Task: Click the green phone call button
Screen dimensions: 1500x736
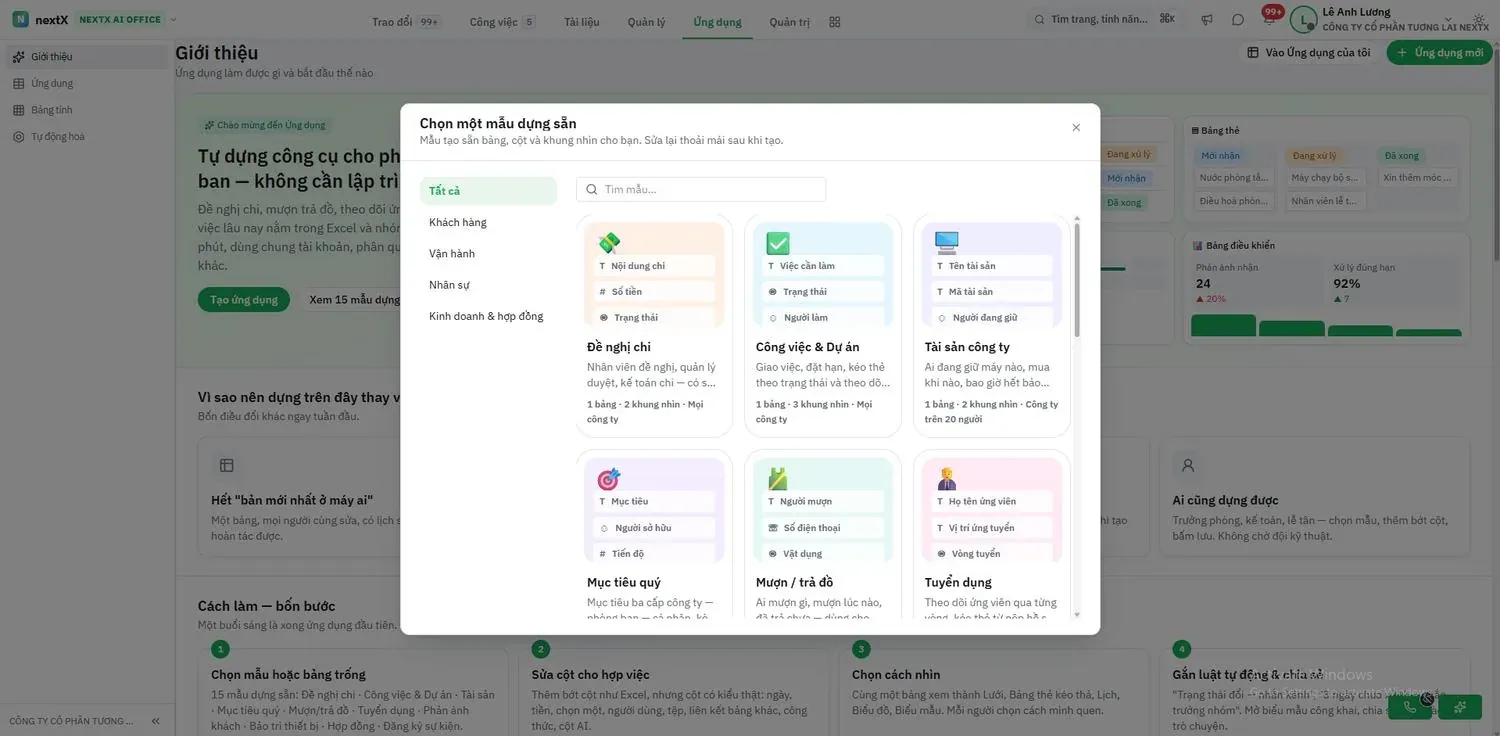Action: [x=1411, y=707]
